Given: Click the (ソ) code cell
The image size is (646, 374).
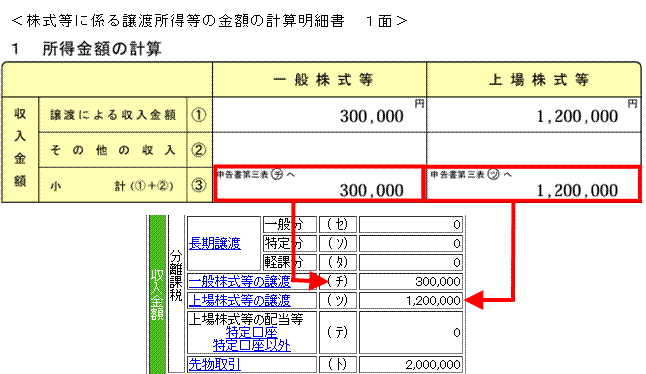Looking at the screenshot, I should point(337,243).
